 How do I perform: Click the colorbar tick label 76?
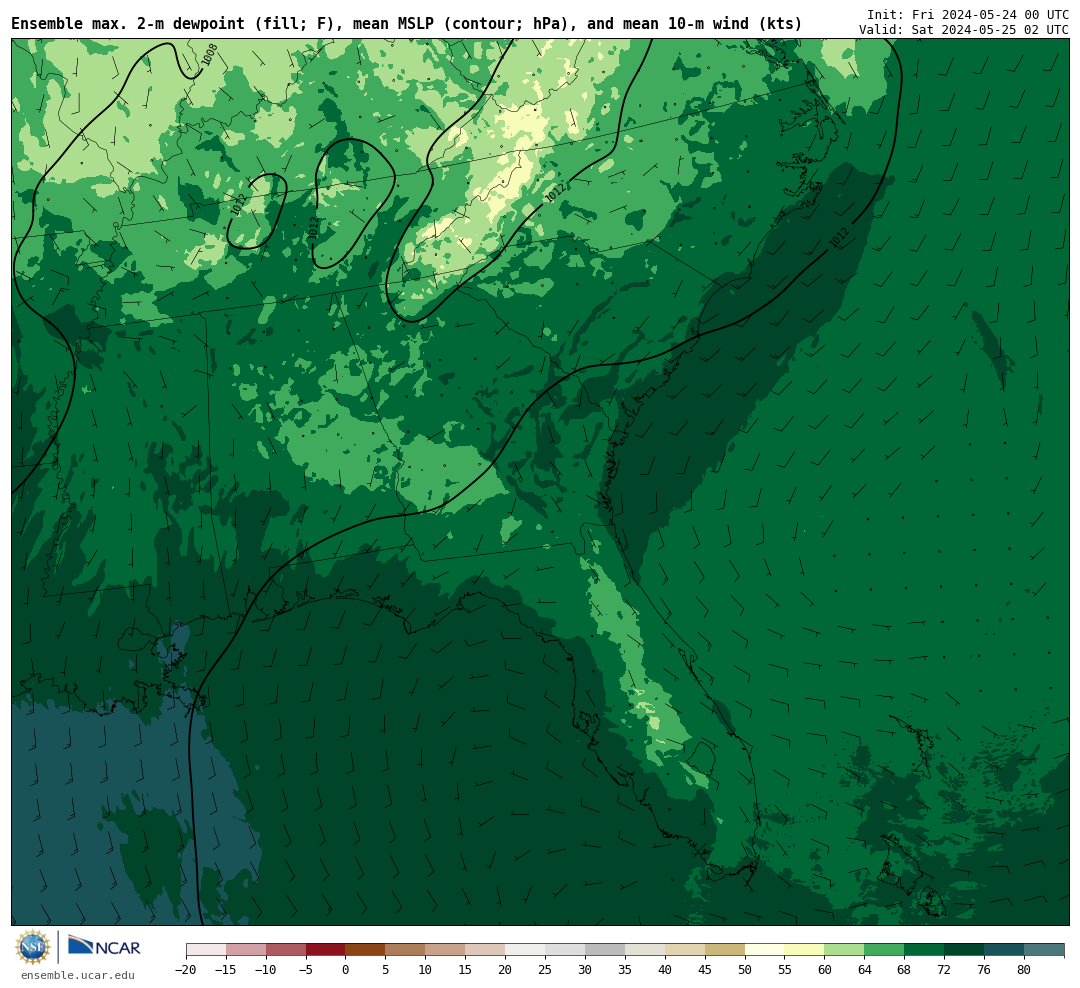[985, 969]
